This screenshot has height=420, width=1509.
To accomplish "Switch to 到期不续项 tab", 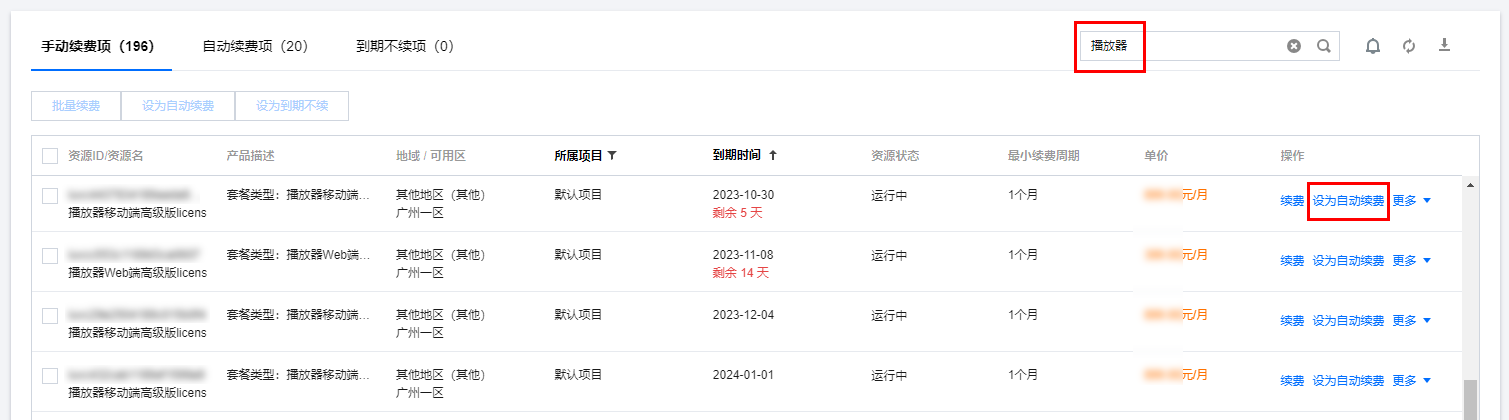I will pyautogui.click(x=404, y=46).
